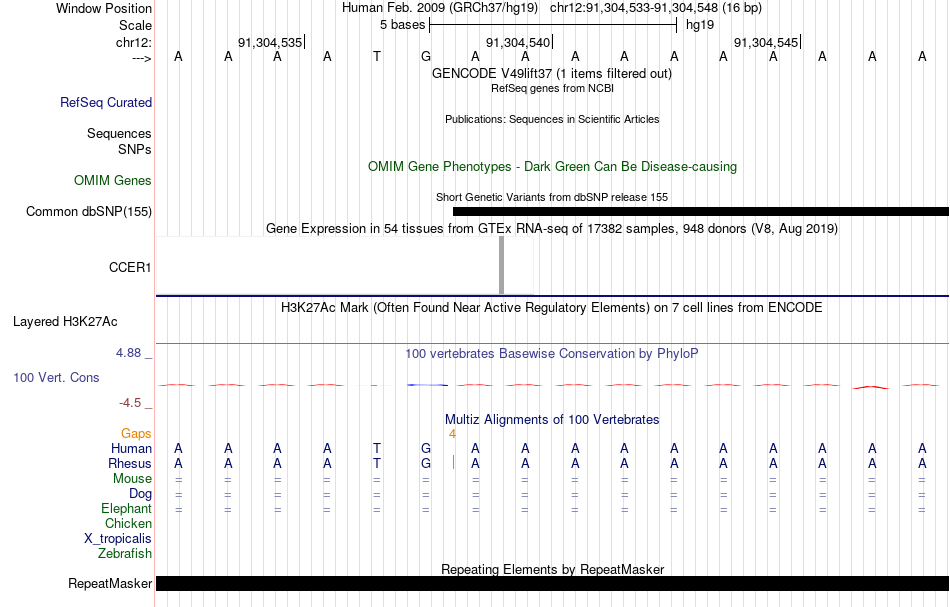The image size is (950, 607).
Task: Click the 91,304,540 ruler position
Action: pos(518,42)
